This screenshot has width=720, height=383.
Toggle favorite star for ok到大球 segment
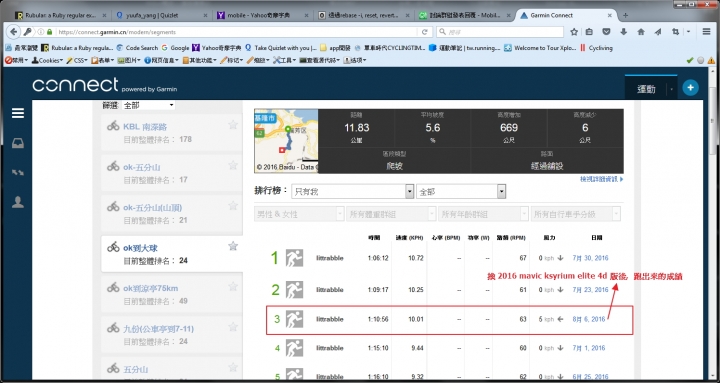(233, 246)
